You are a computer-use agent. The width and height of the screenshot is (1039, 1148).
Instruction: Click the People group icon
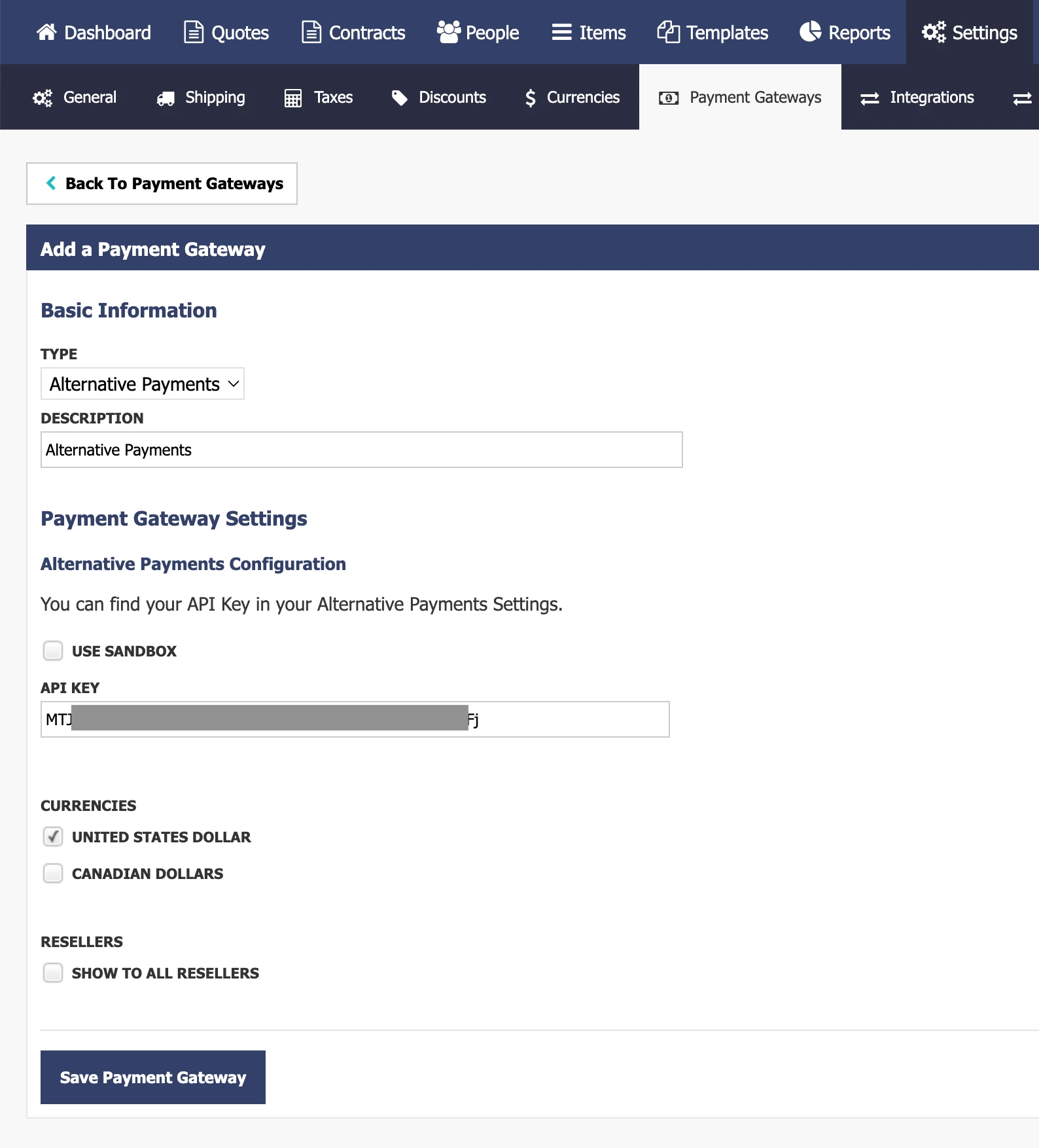coord(449,31)
